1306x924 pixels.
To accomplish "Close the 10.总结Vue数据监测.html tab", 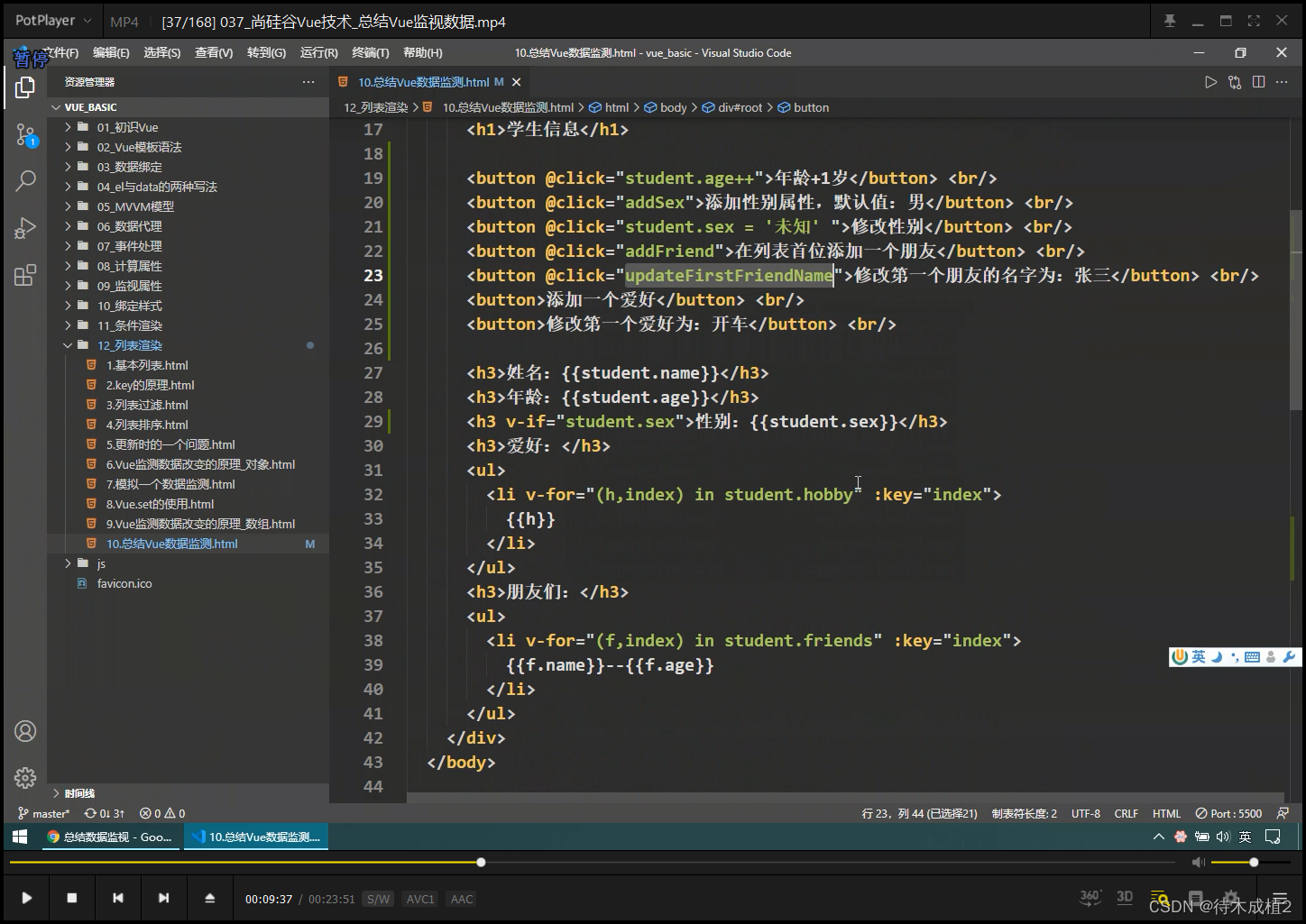I will [517, 82].
